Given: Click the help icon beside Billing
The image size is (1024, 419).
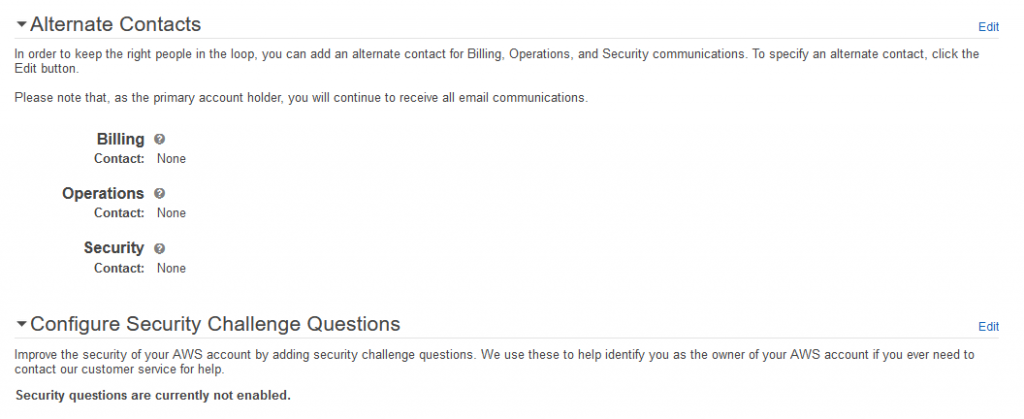Looking at the screenshot, I should pos(160,139).
